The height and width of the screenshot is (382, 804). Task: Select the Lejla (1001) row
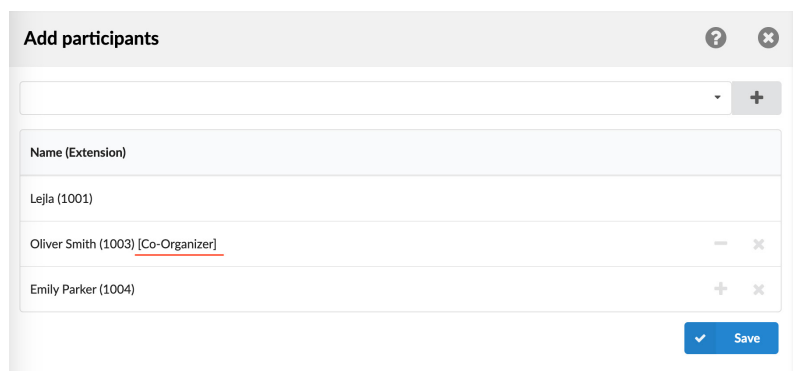400,199
